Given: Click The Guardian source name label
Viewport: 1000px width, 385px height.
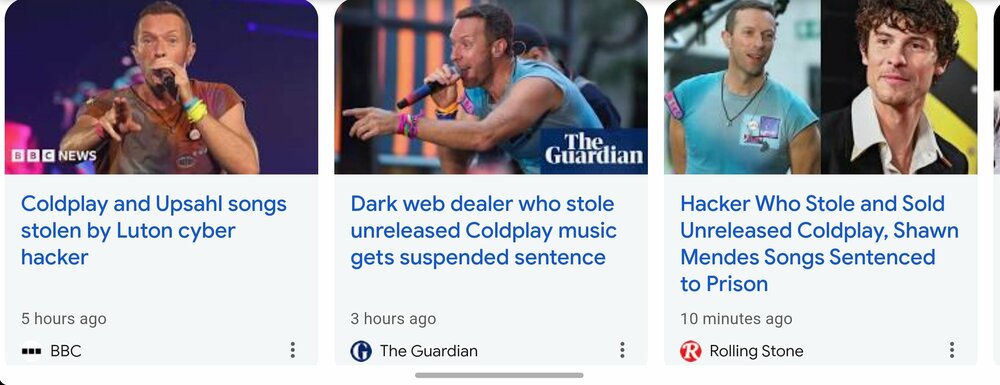Looking at the screenshot, I should [429, 351].
